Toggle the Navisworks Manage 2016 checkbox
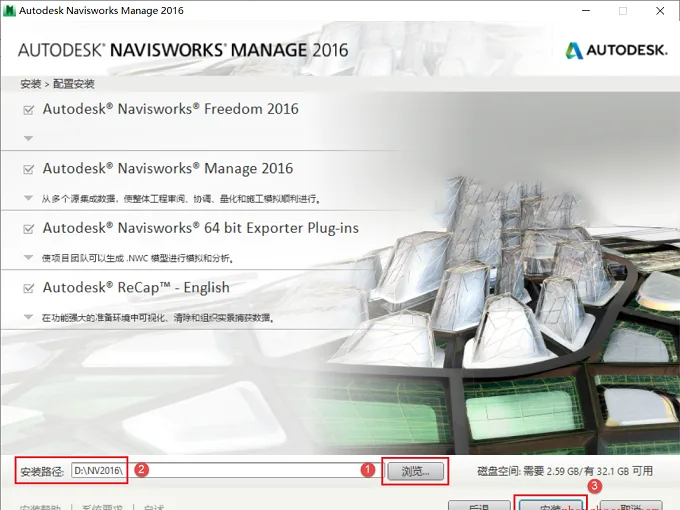 pos(29,169)
